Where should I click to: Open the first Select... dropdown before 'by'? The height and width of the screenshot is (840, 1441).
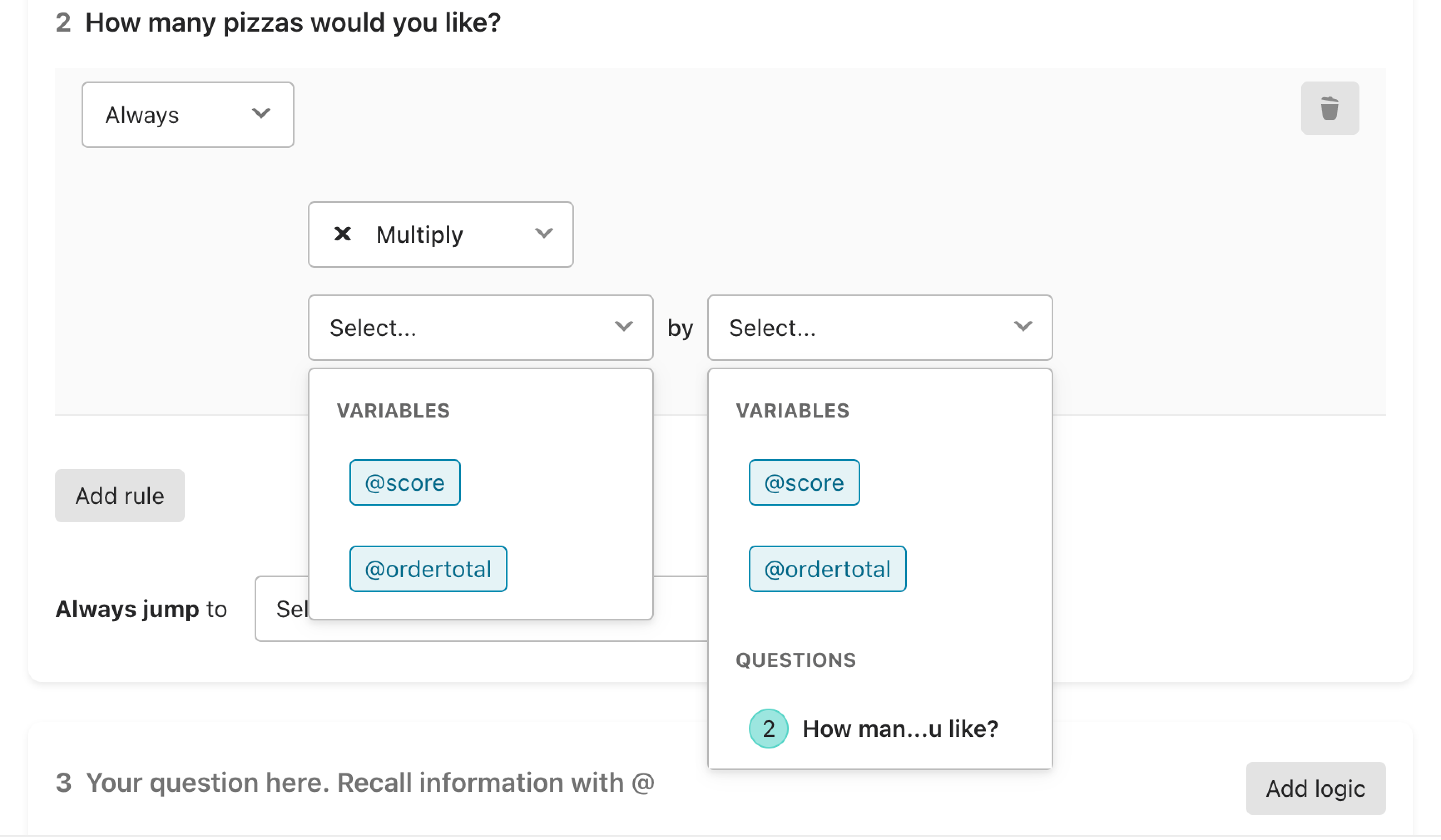click(480, 327)
